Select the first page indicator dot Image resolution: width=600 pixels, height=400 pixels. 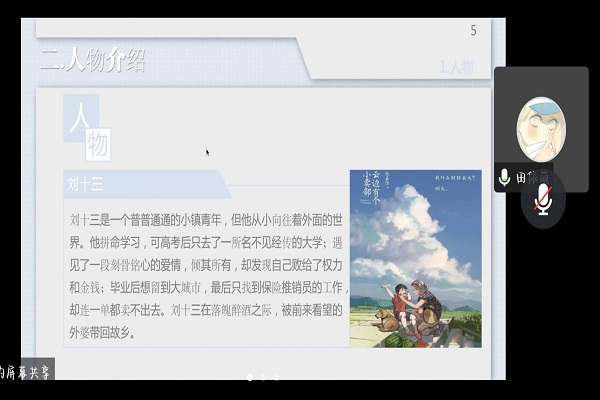(x=249, y=377)
